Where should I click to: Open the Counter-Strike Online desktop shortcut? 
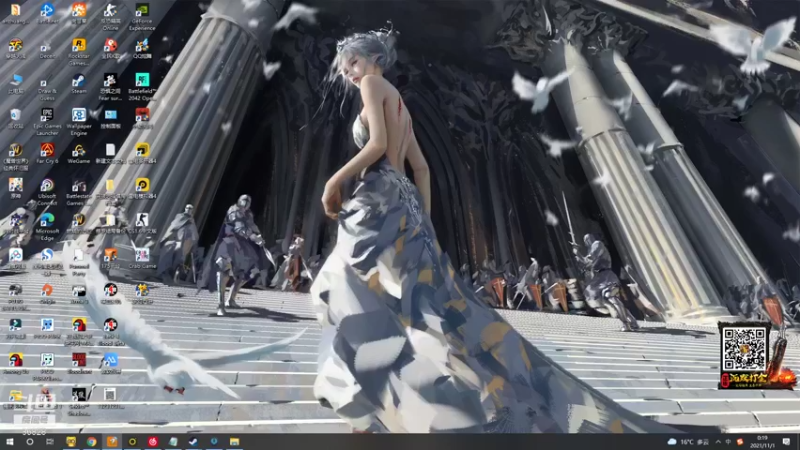(x=110, y=16)
